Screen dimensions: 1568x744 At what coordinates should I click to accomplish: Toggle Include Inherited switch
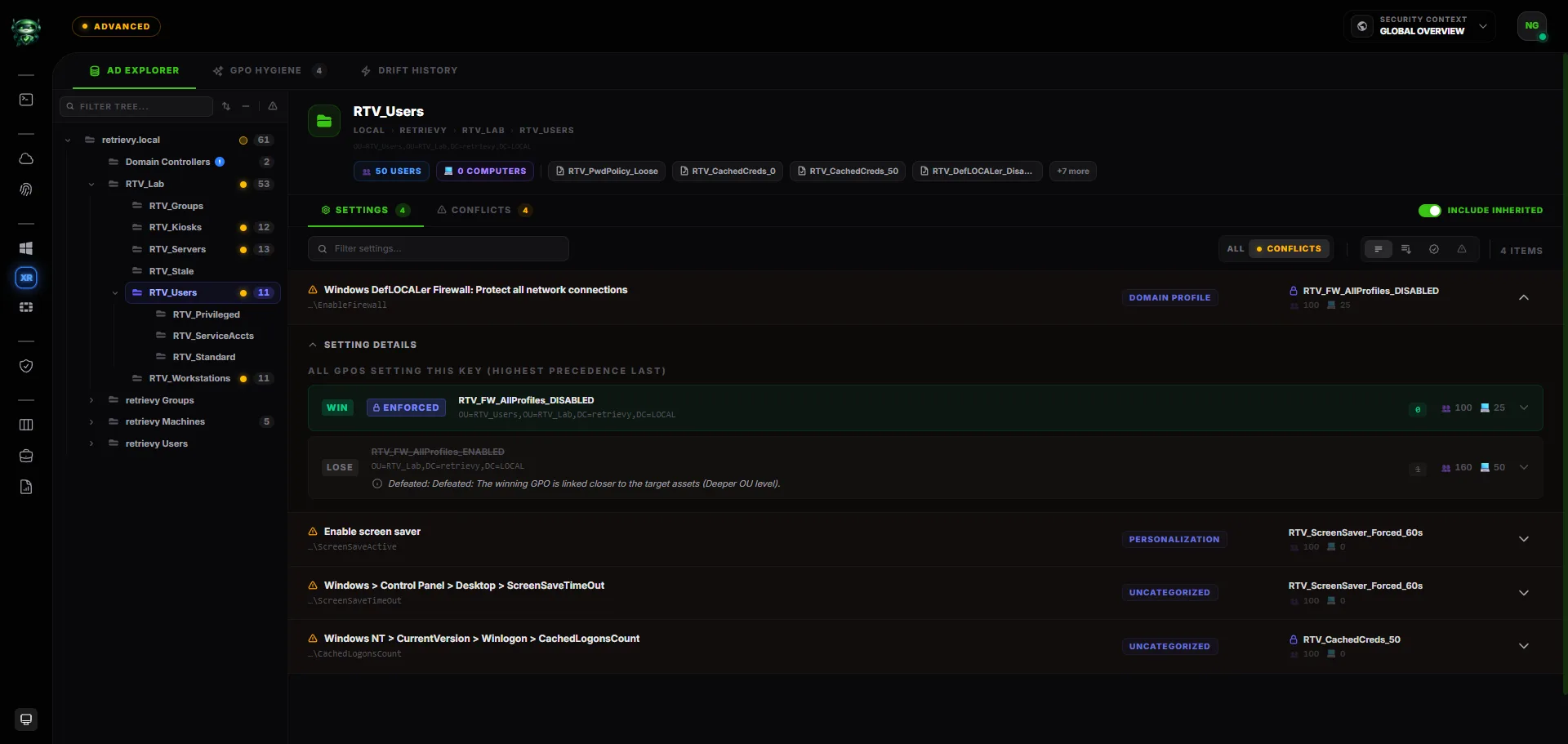(1430, 211)
